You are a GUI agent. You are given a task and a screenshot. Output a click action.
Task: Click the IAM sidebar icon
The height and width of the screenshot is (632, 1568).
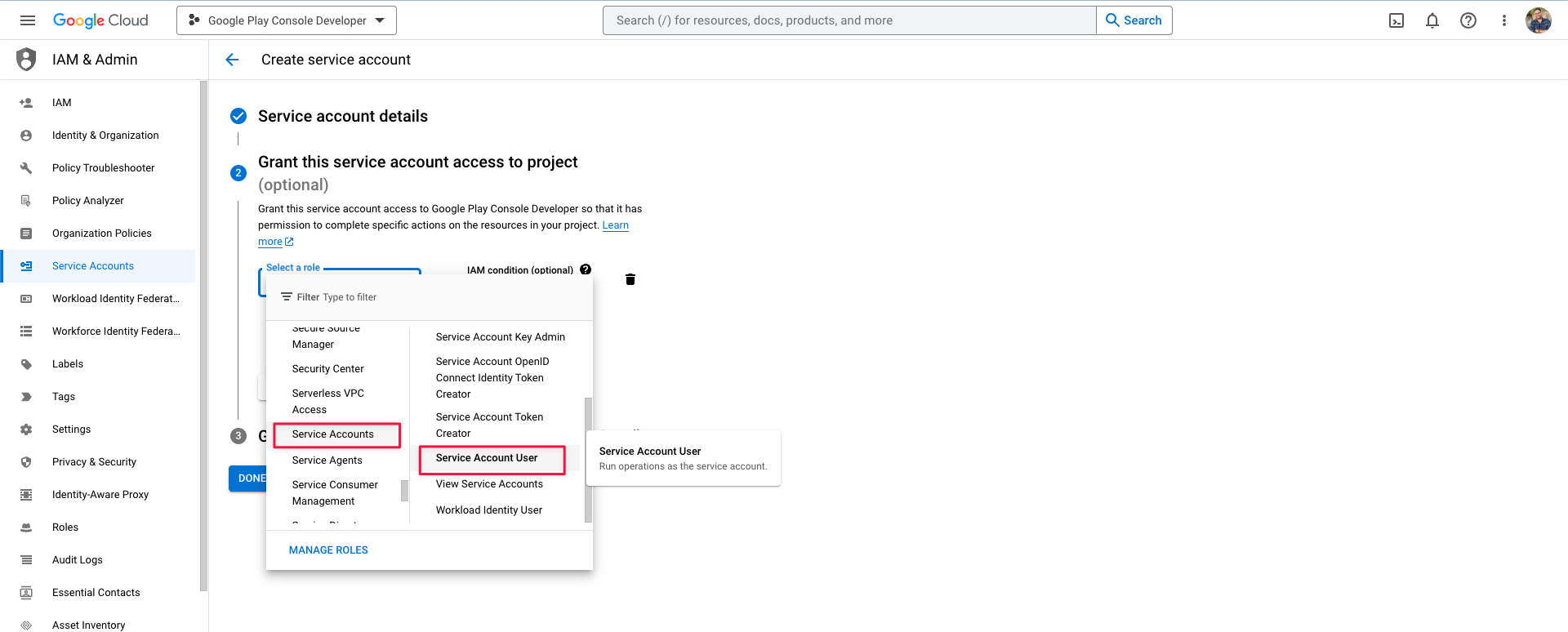[26, 103]
